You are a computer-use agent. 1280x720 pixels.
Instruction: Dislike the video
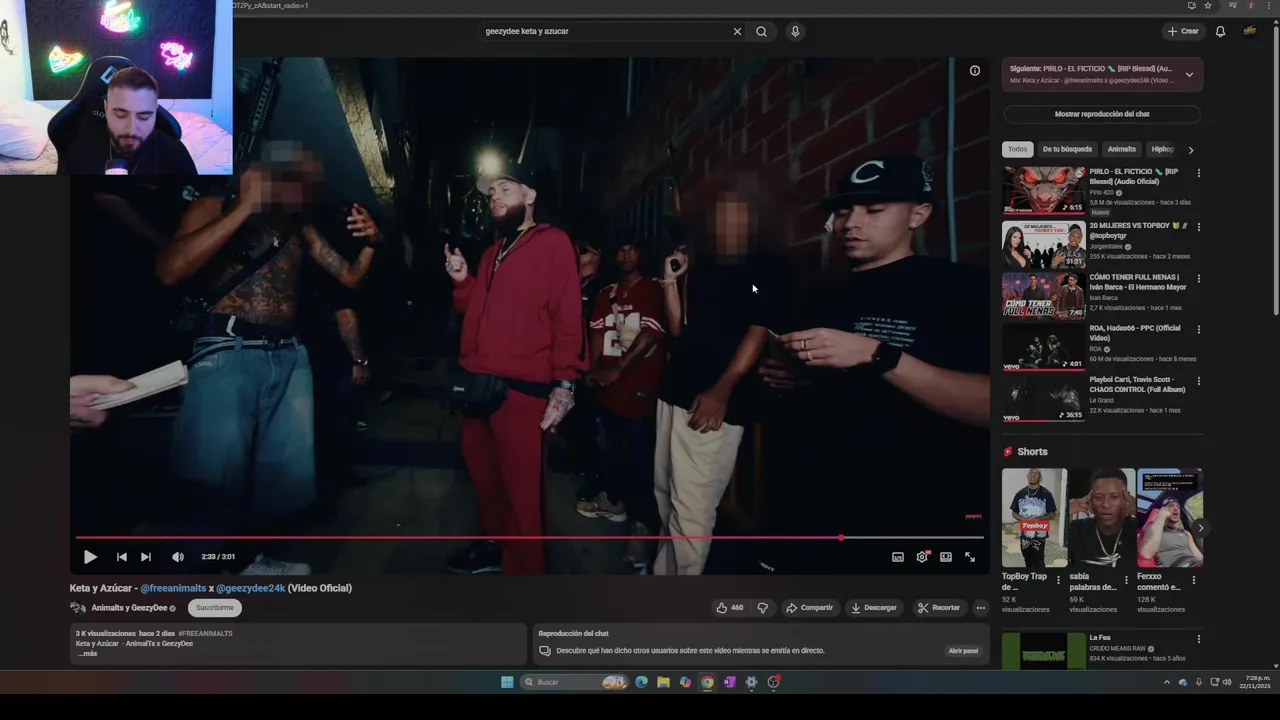762,607
